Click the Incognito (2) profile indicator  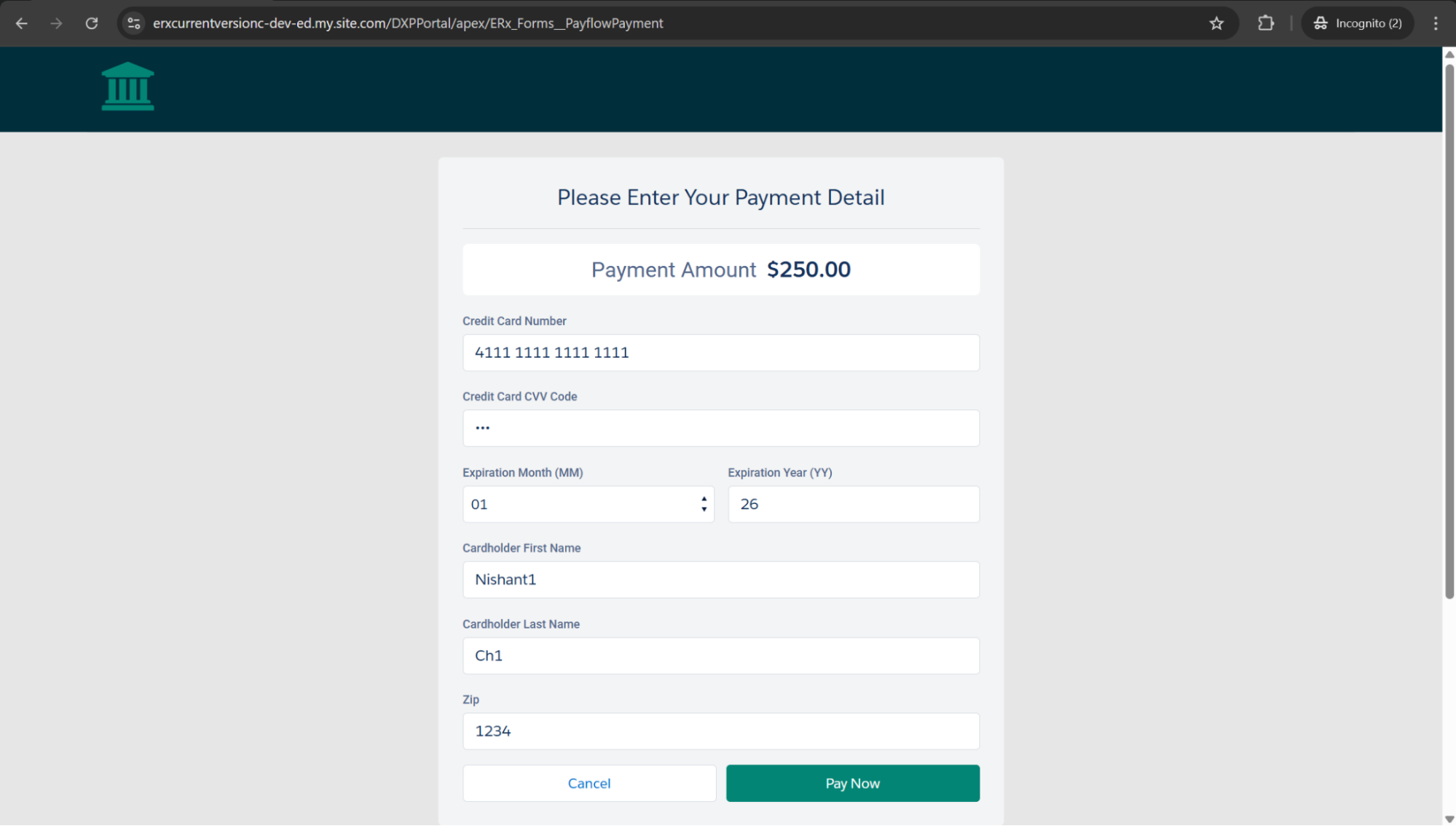coord(1358,23)
